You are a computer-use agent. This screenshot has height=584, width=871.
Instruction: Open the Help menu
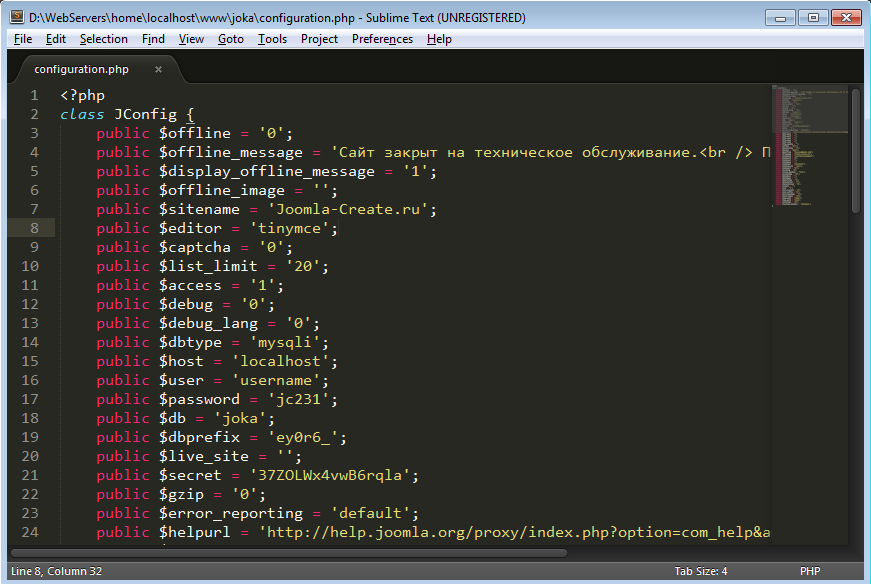click(439, 39)
